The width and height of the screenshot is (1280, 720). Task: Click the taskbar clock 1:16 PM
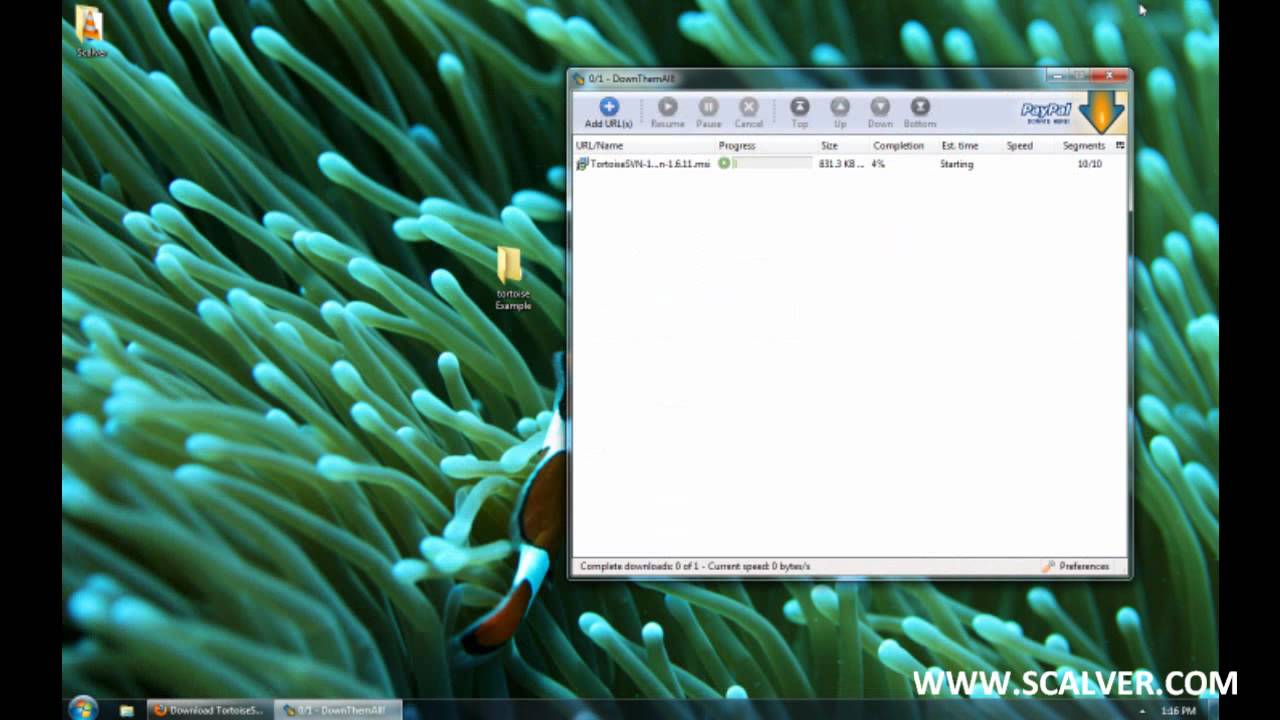click(x=1178, y=710)
